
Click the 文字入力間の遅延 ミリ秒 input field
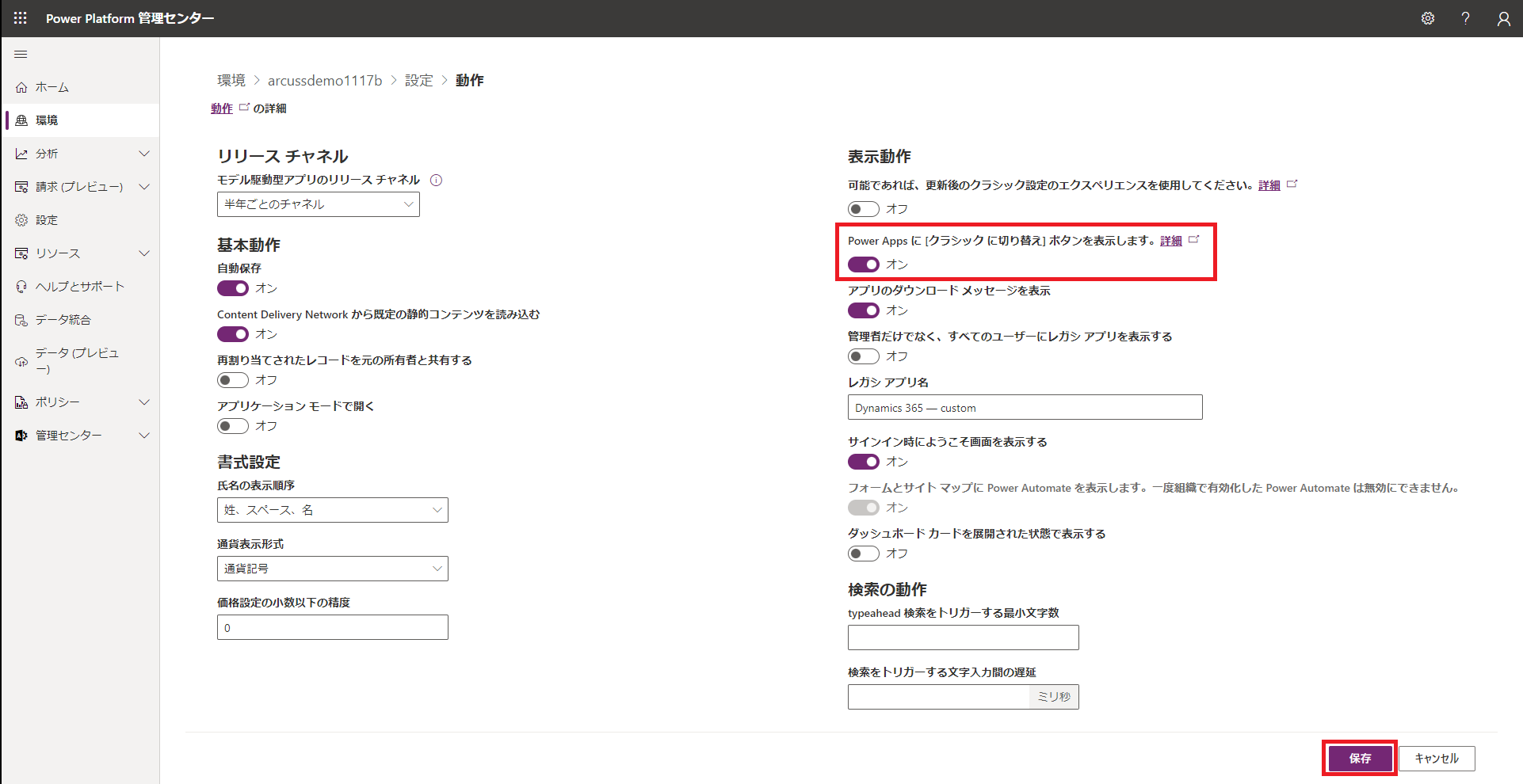click(x=938, y=697)
